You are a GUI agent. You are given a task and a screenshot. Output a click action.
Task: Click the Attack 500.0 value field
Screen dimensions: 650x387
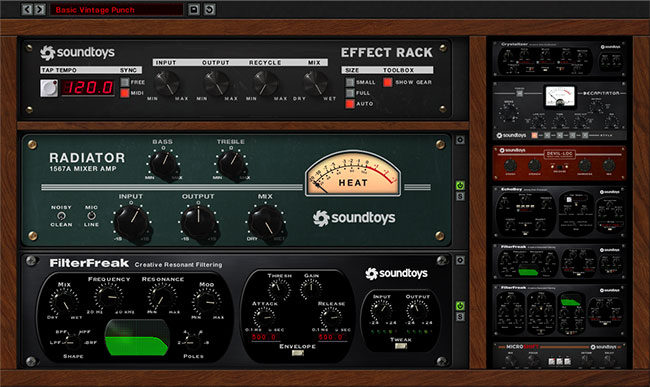click(264, 337)
